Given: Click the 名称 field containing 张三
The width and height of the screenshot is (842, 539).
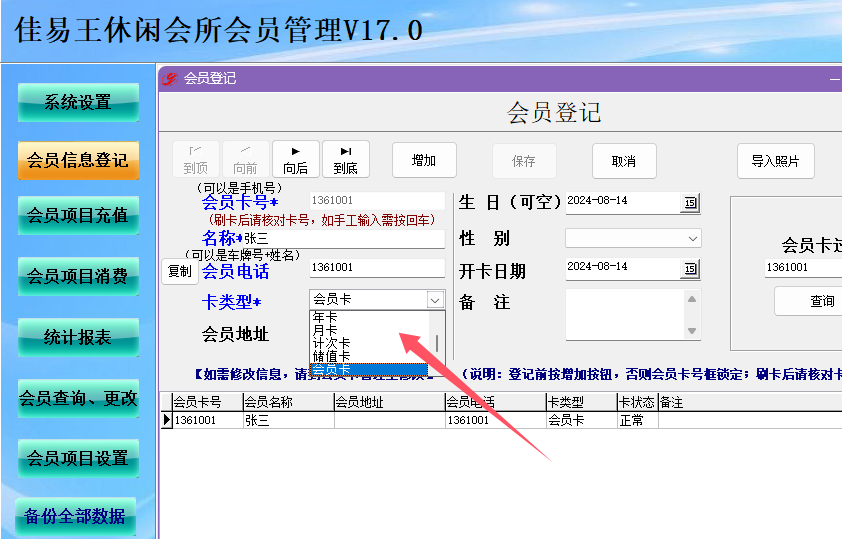Looking at the screenshot, I should click(x=344, y=239).
